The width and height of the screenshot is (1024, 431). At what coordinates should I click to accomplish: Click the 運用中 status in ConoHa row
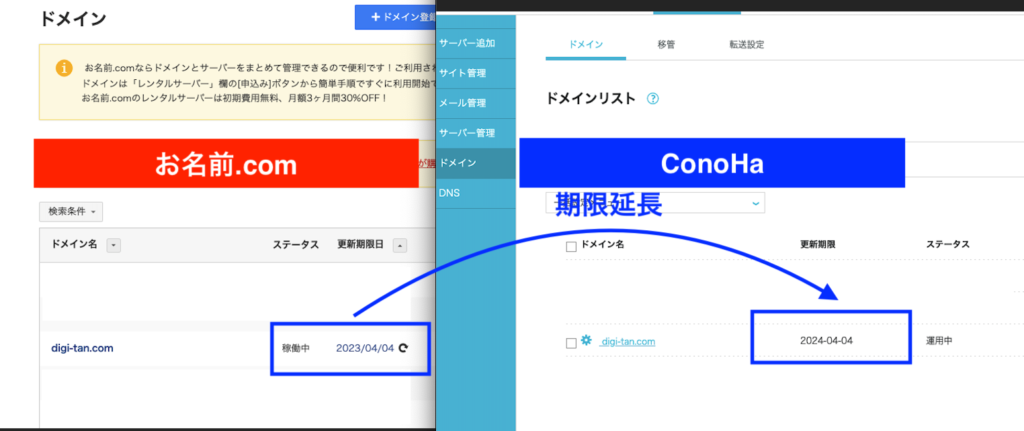tap(940, 341)
